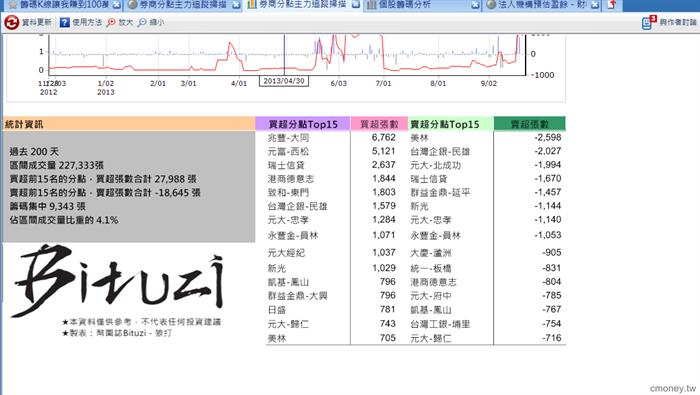Open the blue 使用方法 help icon
700x395 pixels.
click(65, 22)
